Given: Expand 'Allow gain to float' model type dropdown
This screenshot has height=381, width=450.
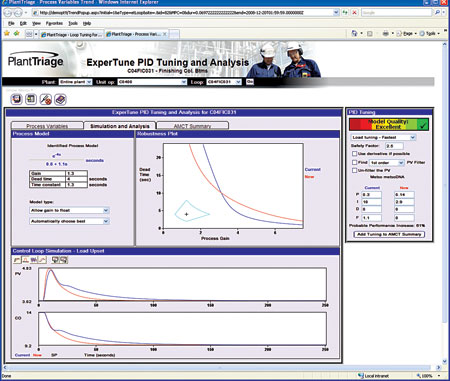Looking at the screenshot, I should 69,210.
